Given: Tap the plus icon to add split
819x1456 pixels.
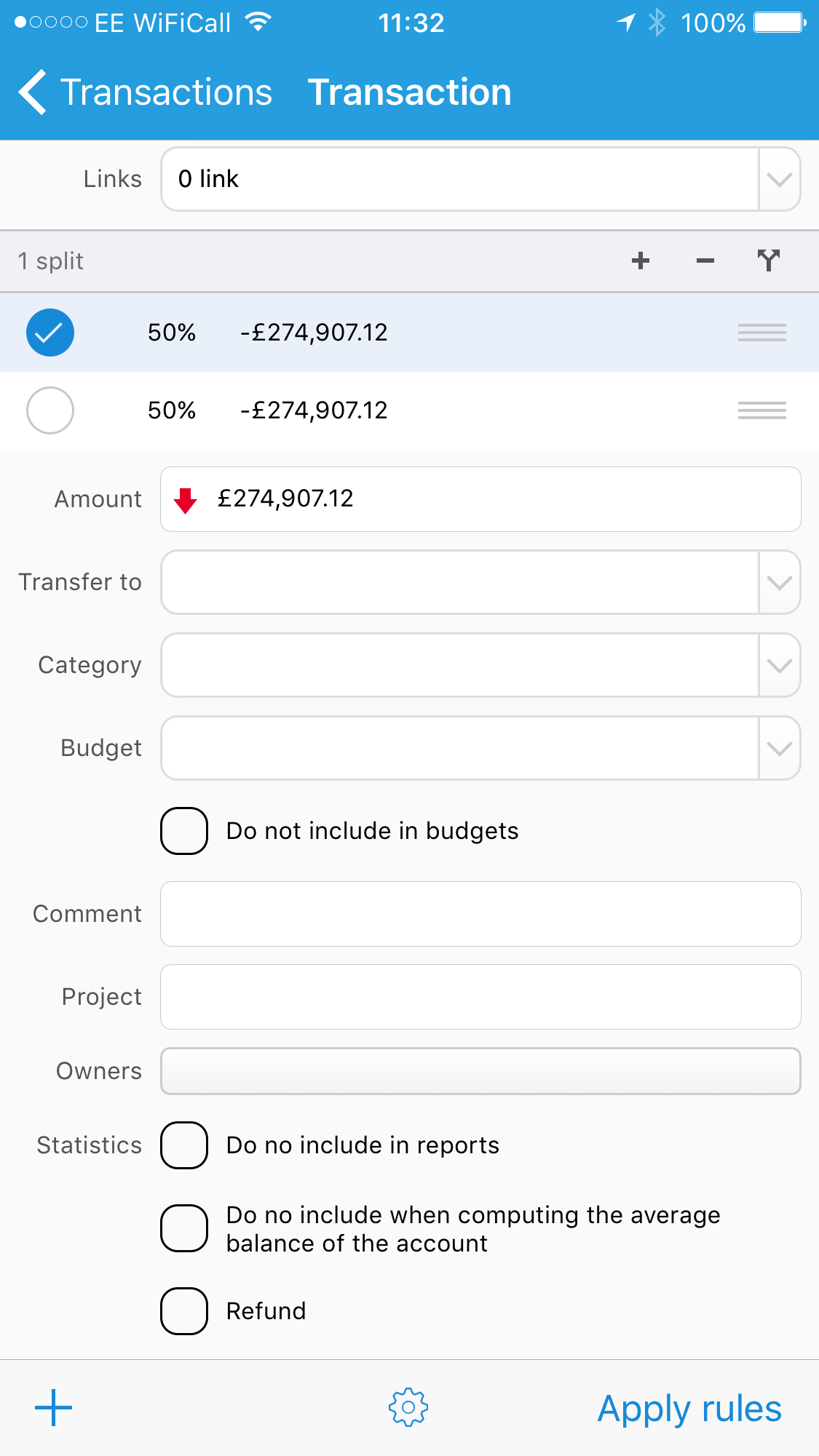Looking at the screenshot, I should [x=641, y=260].
